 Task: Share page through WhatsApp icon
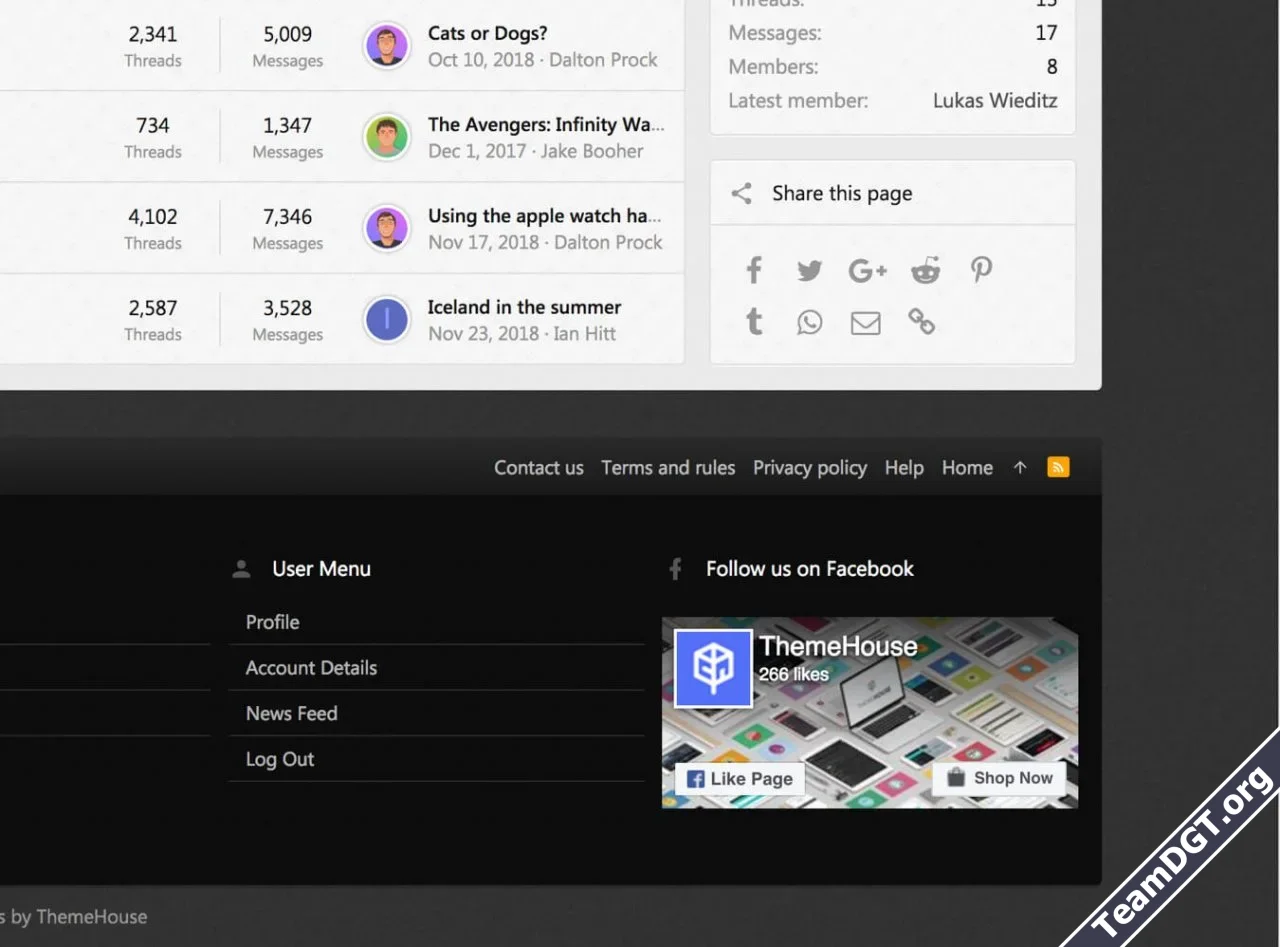(x=810, y=322)
